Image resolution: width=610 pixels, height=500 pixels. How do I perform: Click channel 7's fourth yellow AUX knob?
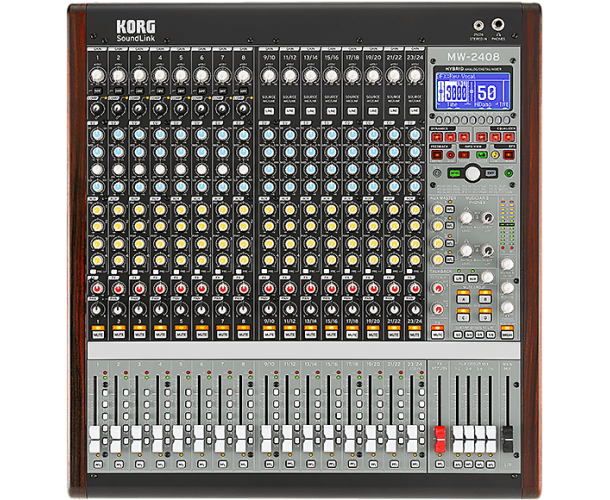(x=223, y=260)
